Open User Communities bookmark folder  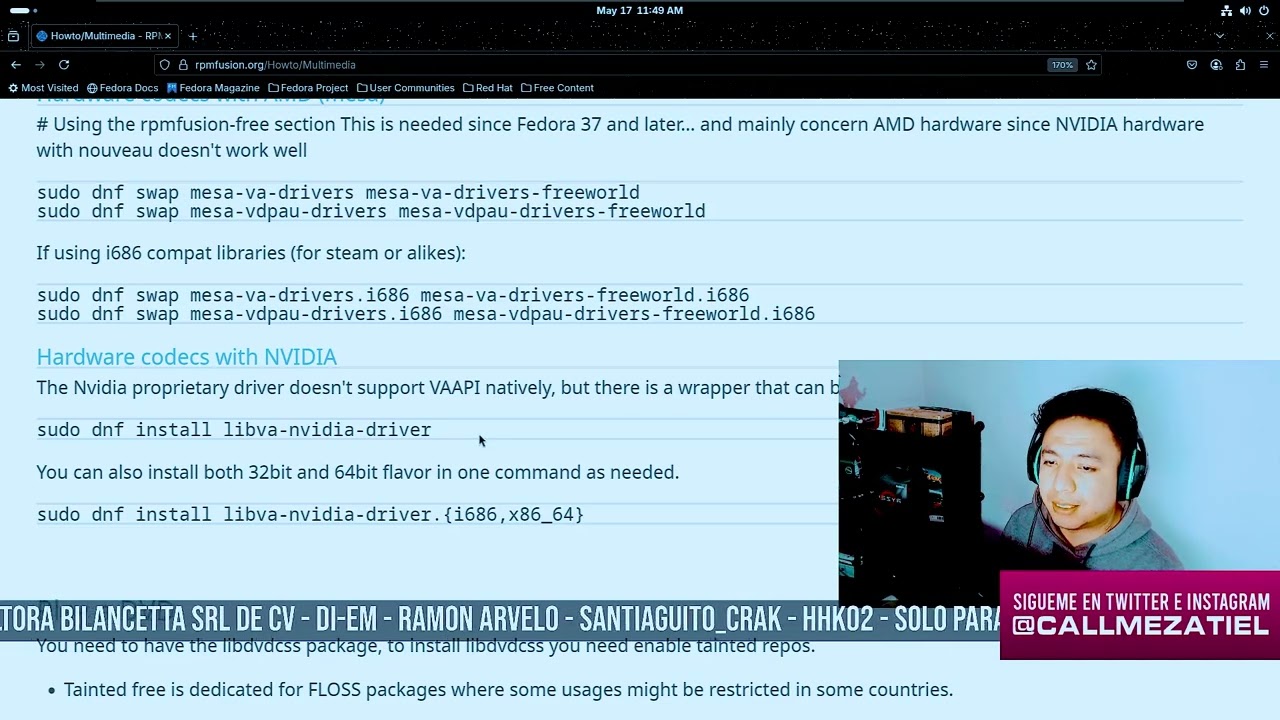[x=405, y=88]
